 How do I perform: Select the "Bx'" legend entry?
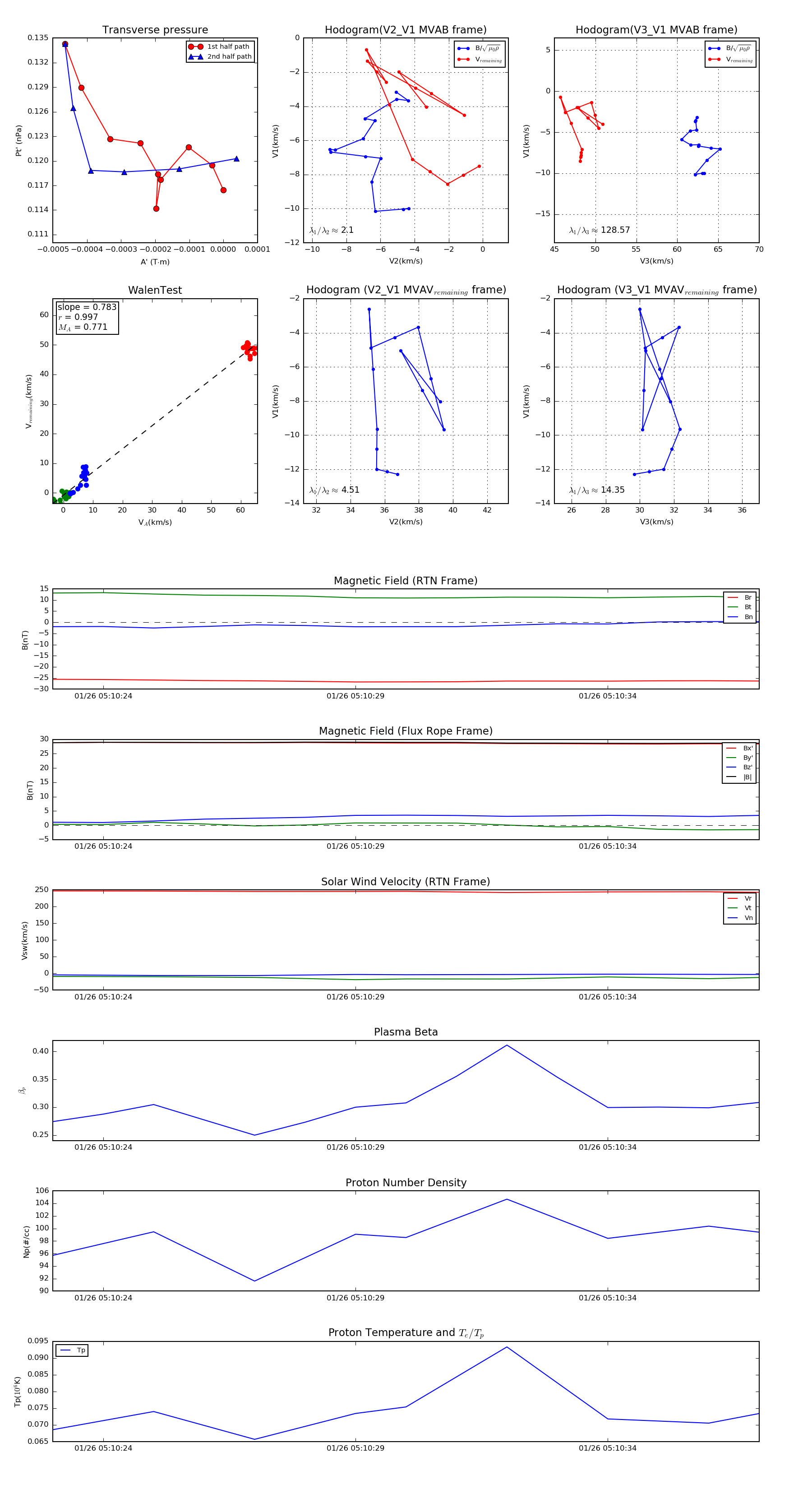tap(739, 748)
